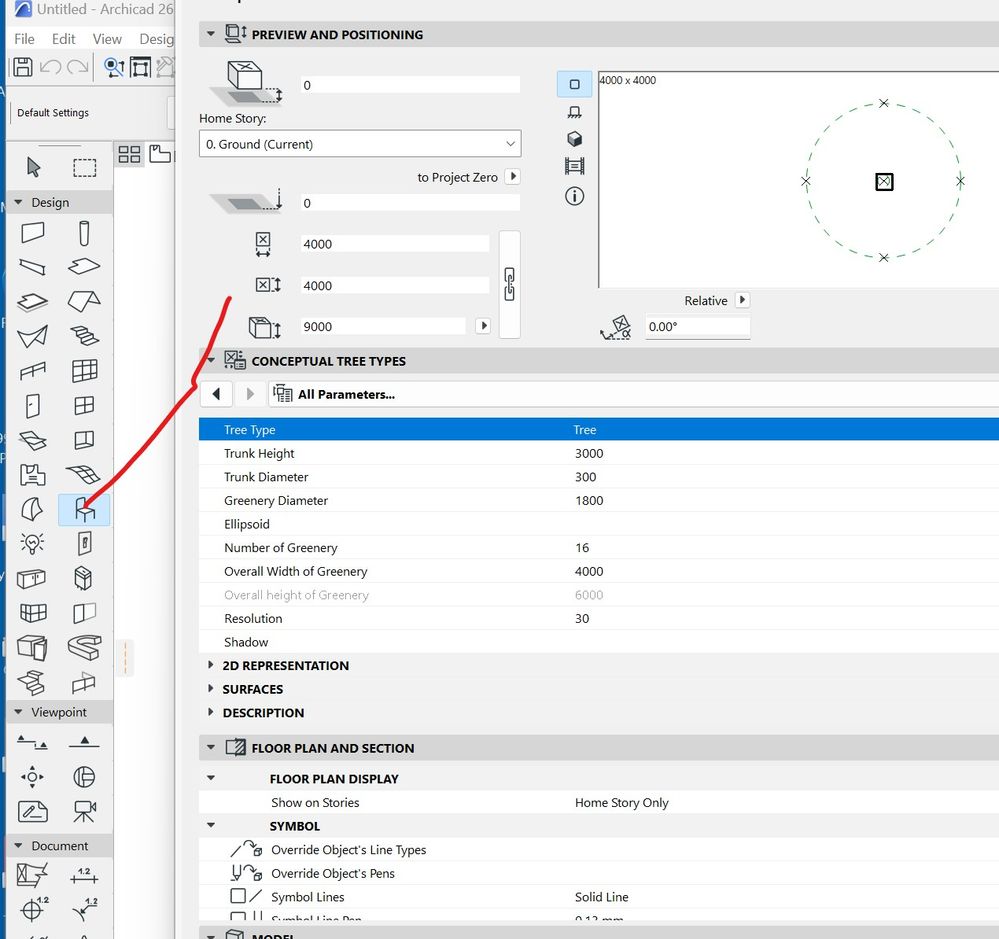Choose the Column tool
Image resolution: width=999 pixels, height=939 pixels.
(84, 233)
